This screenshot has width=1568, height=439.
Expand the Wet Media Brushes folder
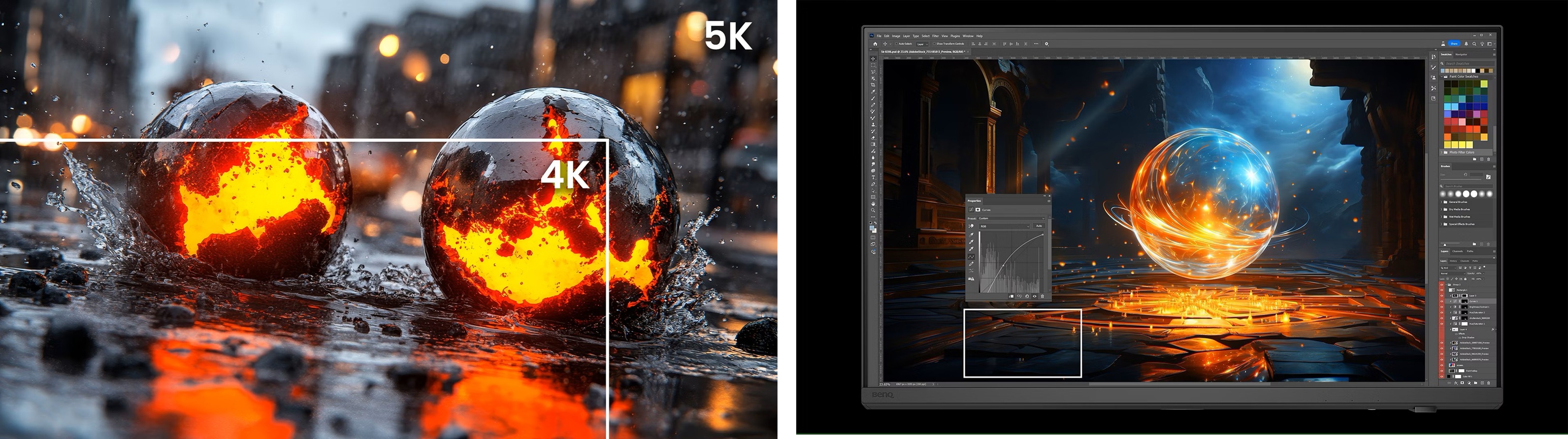coord(1442,217)
